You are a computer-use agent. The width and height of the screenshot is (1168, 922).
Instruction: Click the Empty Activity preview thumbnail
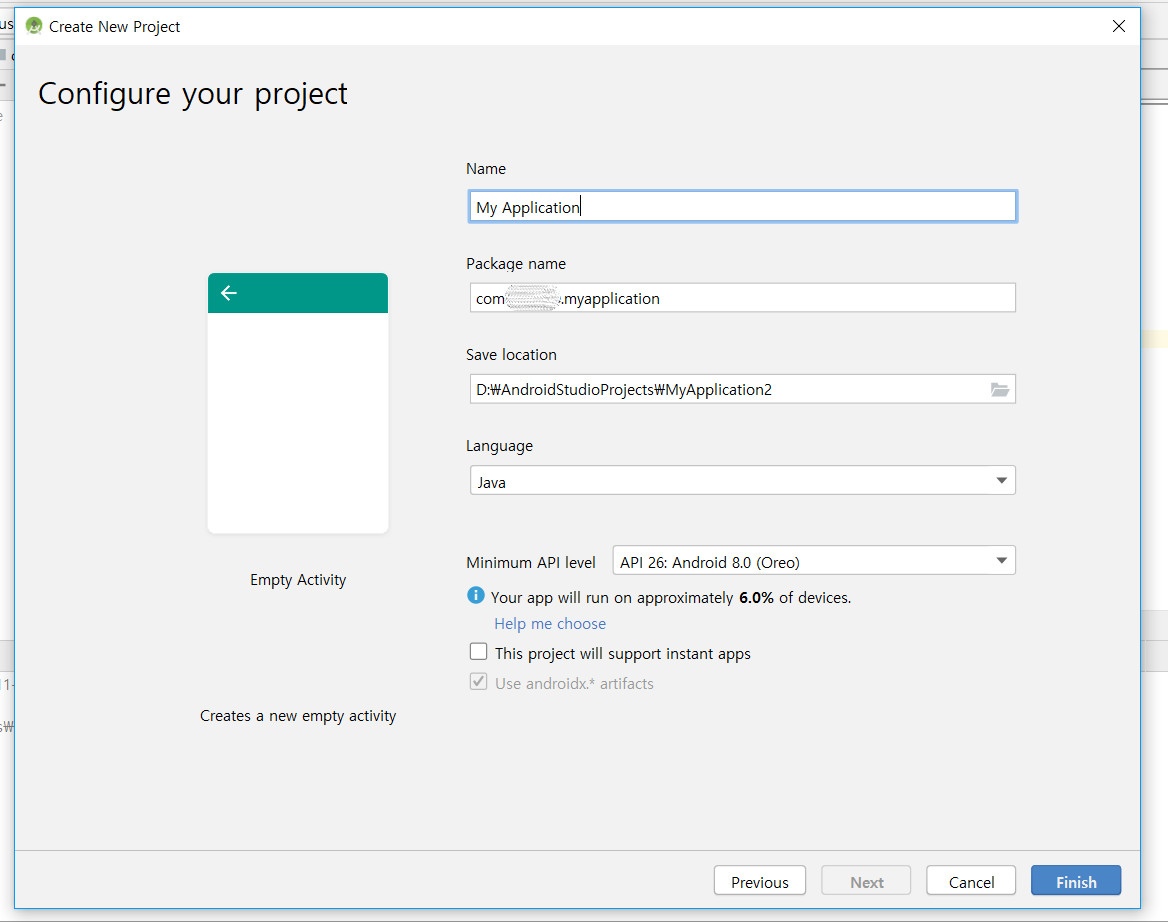pyautogui.click(x=298, y=403)
